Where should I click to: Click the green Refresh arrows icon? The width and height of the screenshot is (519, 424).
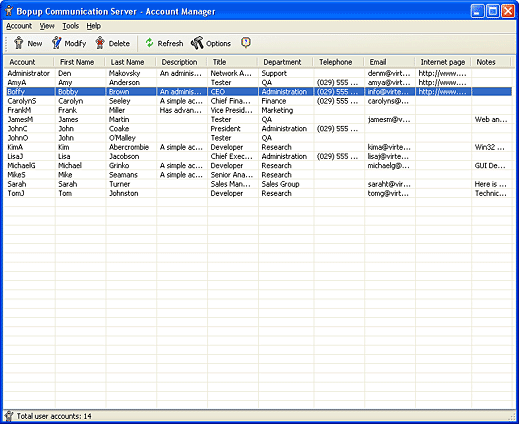[149, 43]
